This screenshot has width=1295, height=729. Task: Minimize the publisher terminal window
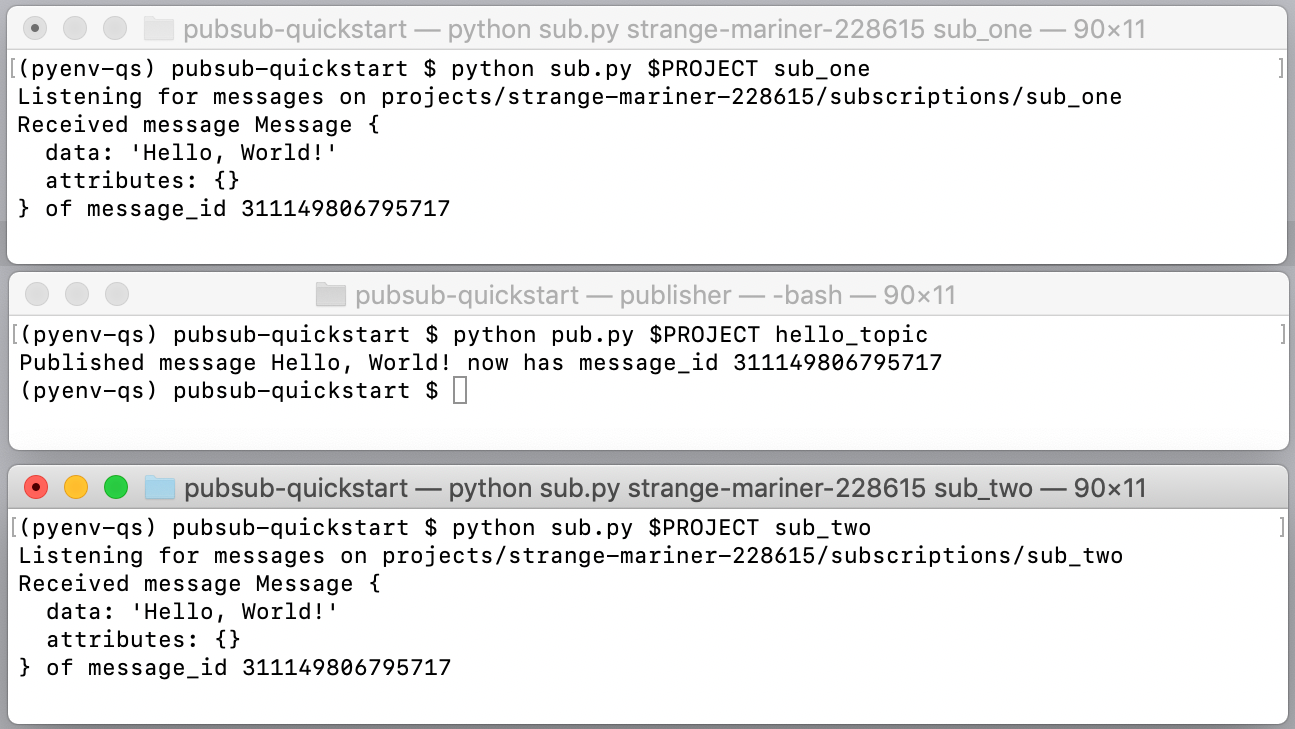point(77,295)
